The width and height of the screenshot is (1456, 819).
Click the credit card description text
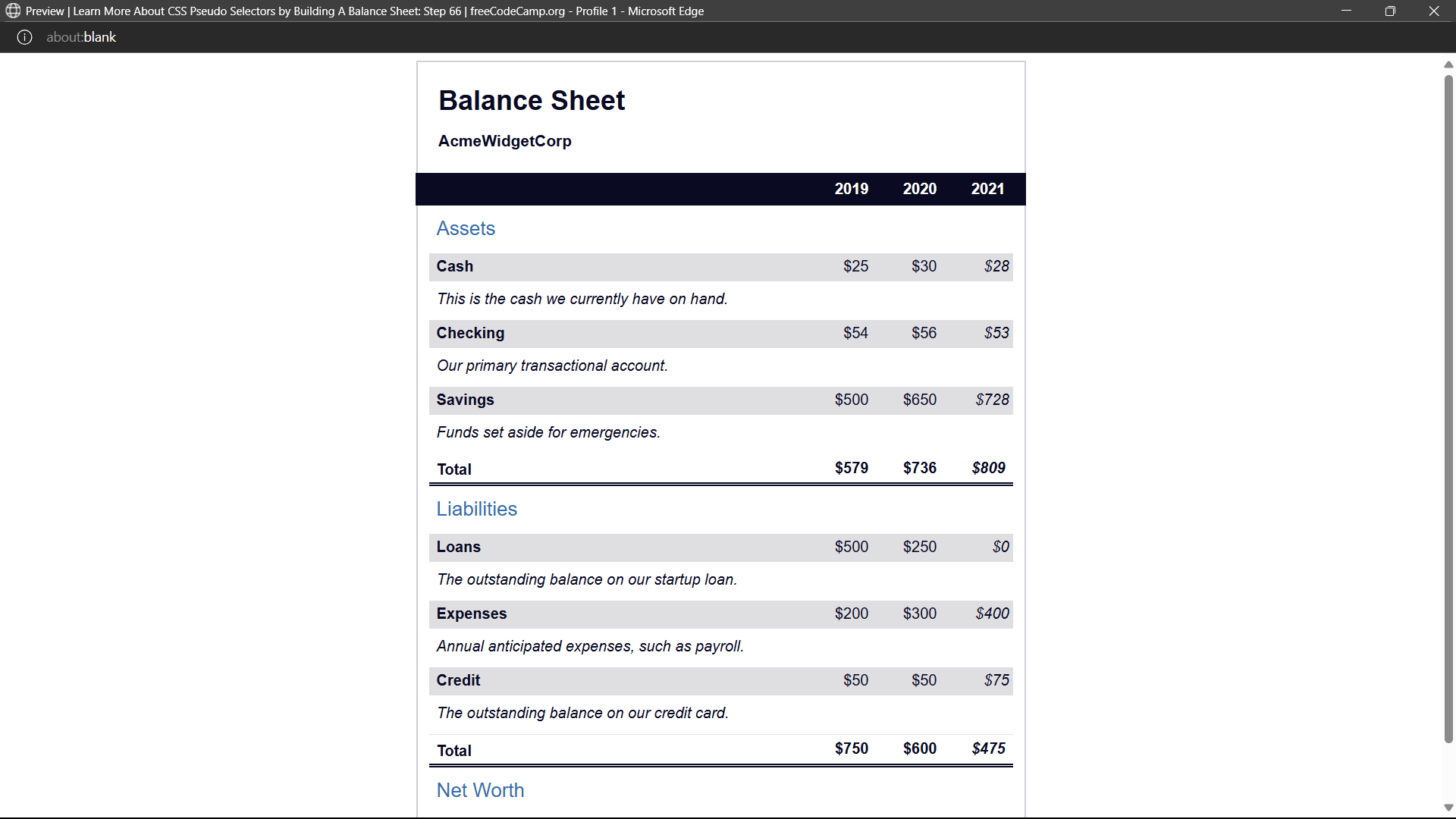point(582,713)
